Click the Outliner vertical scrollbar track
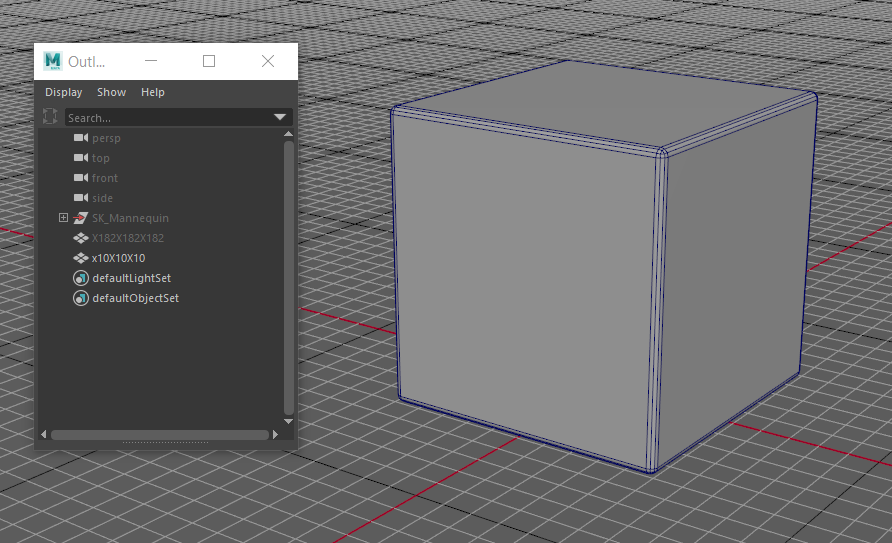The image size is (892, 543). [x=288, y=277]
